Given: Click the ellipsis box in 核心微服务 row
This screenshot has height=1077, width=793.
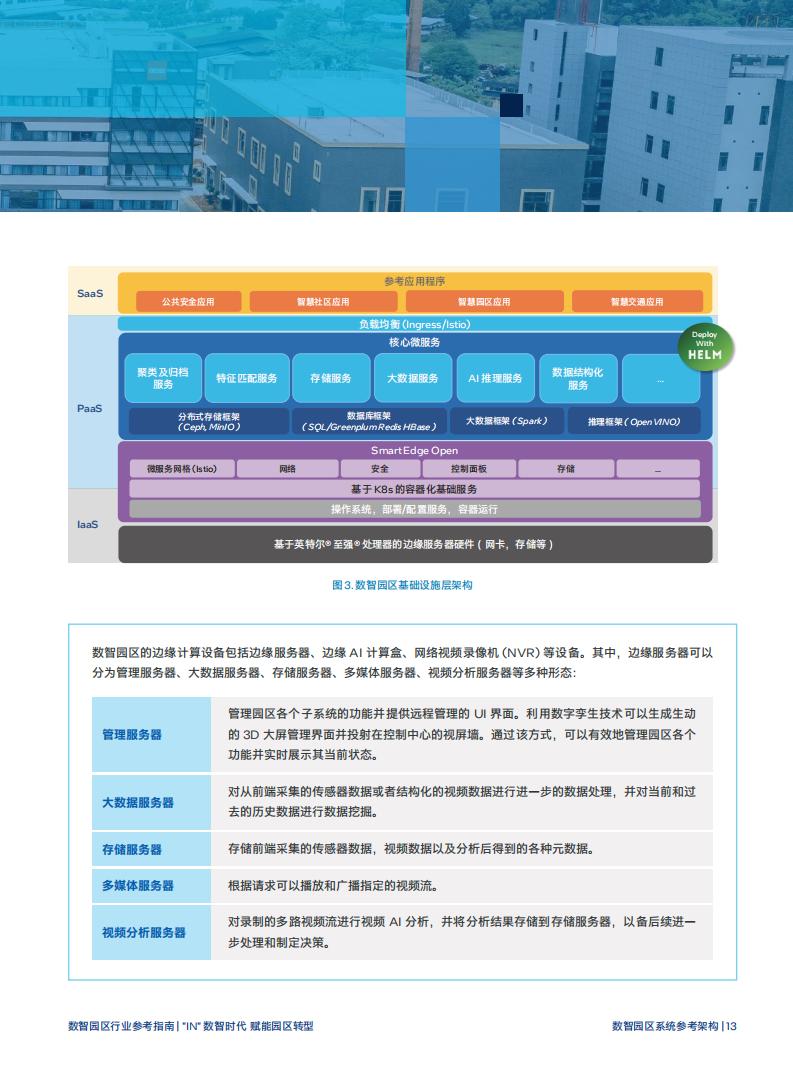Looking at the screenshot, I should click(660, 378).
